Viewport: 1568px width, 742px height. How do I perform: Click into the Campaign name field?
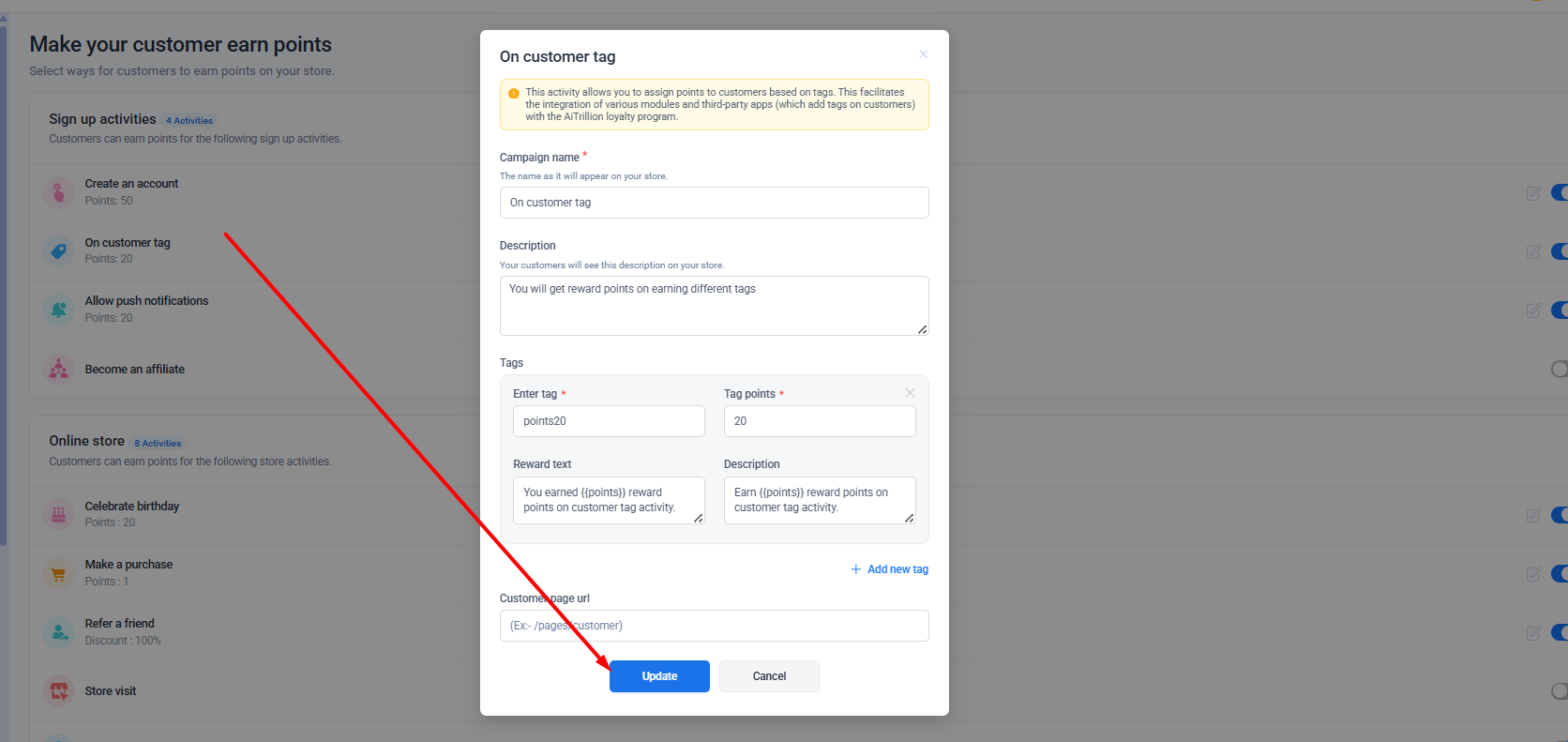714,203
